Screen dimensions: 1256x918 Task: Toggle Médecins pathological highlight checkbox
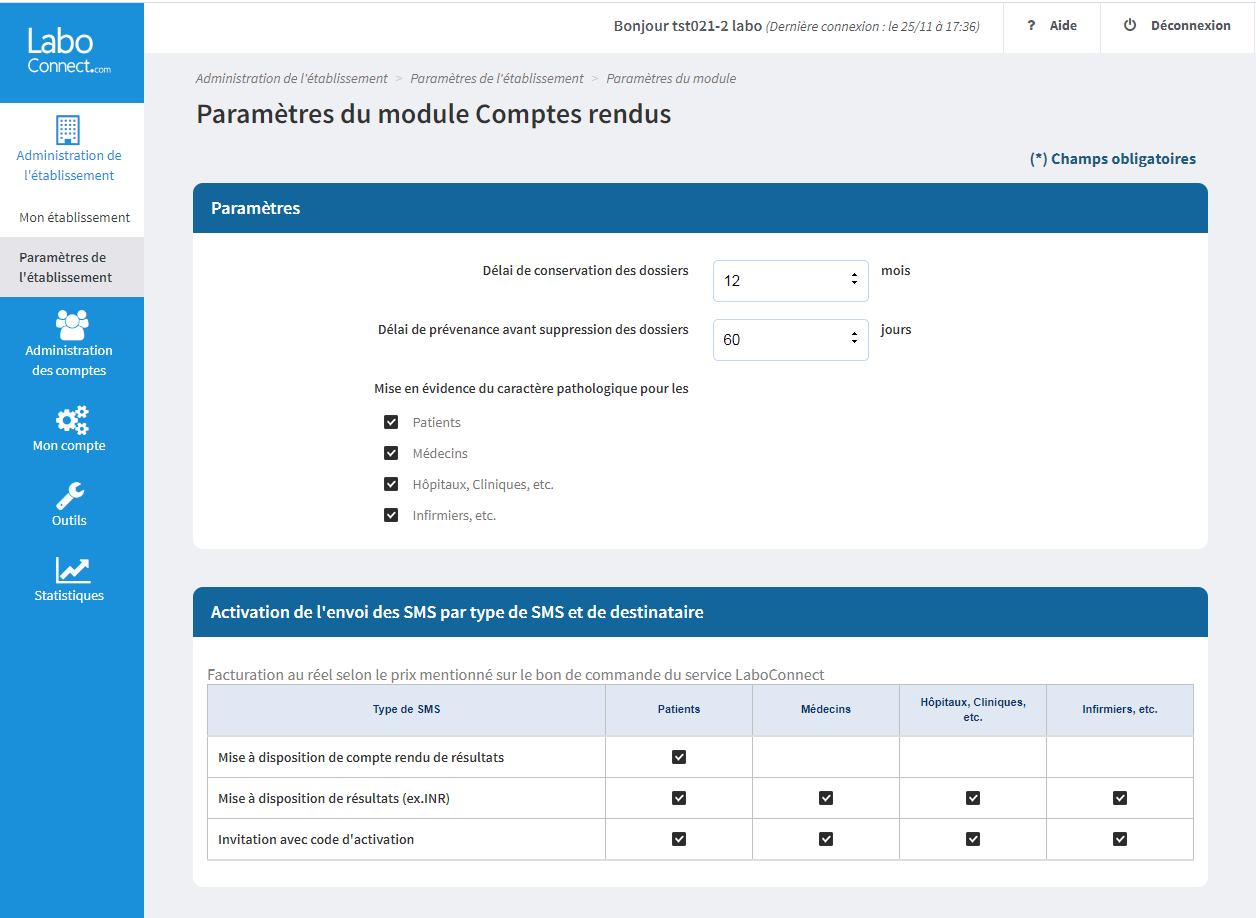point(391,453)
